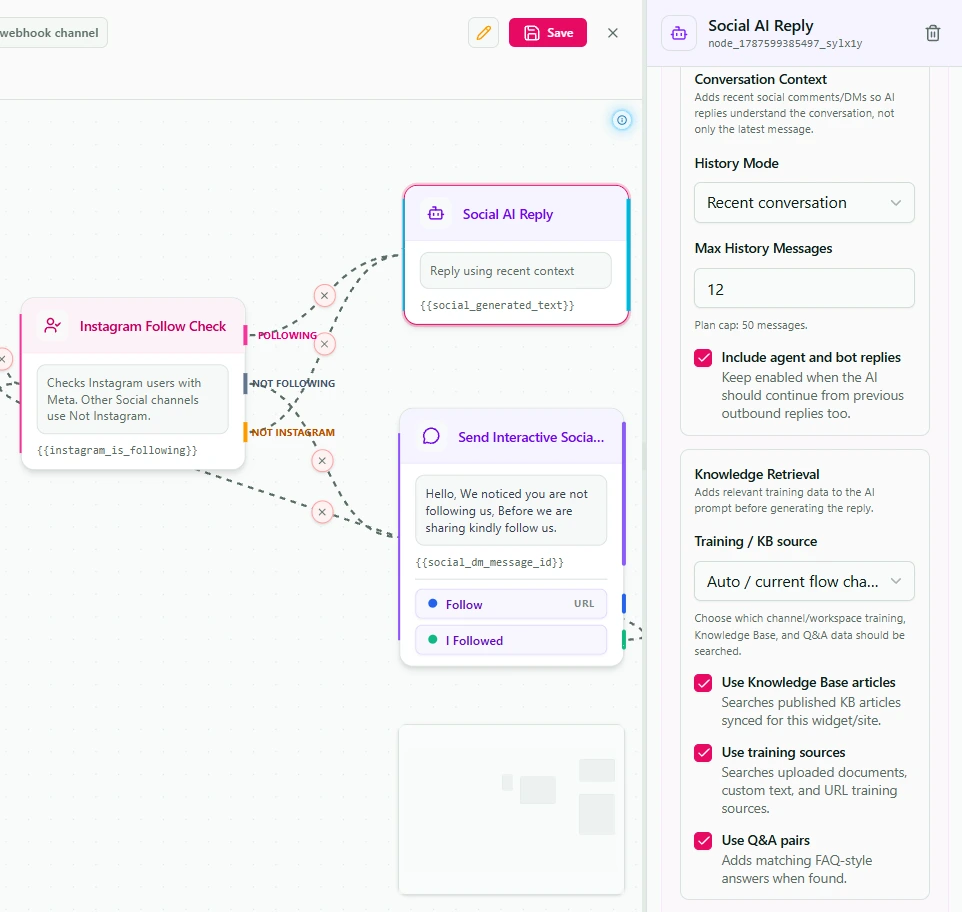The image size is (962, 912).
Task: Click the blue dot beside Follow
Action: coord(433,604)
